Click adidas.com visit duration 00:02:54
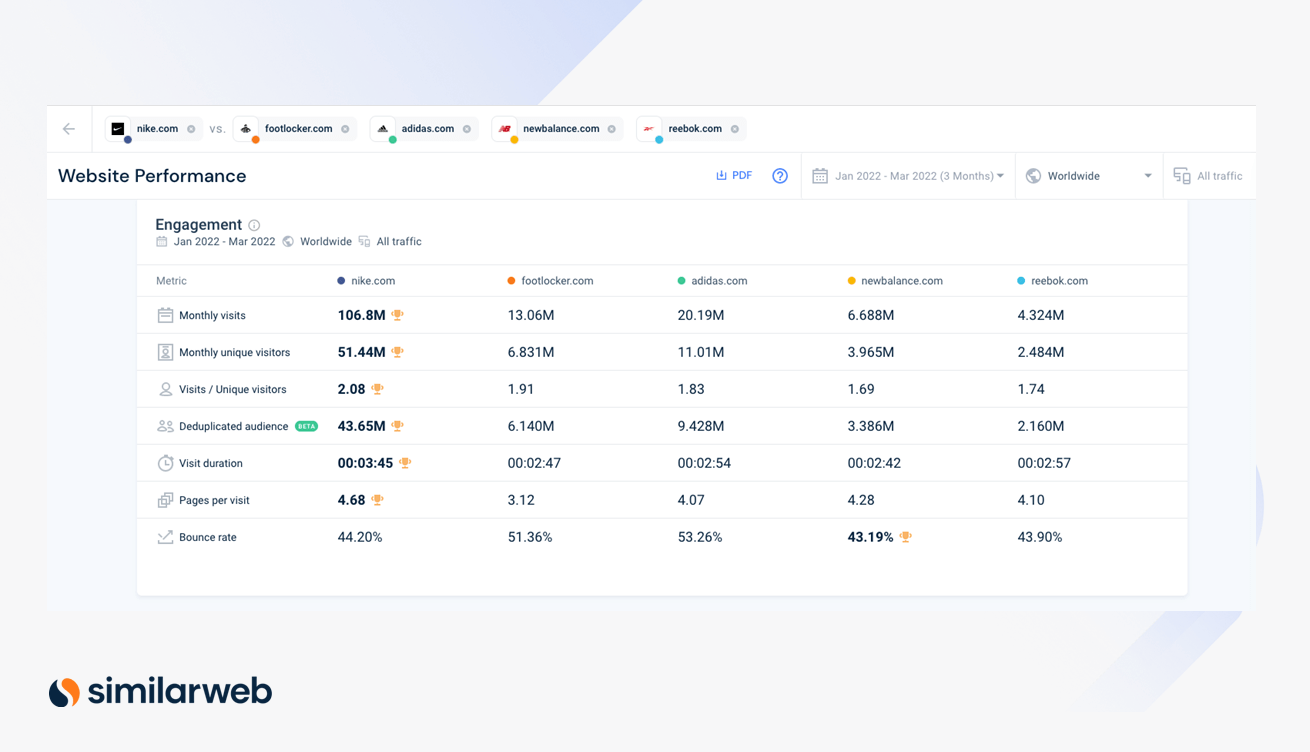Screen dimensions: 1310x752 (704, 463)
